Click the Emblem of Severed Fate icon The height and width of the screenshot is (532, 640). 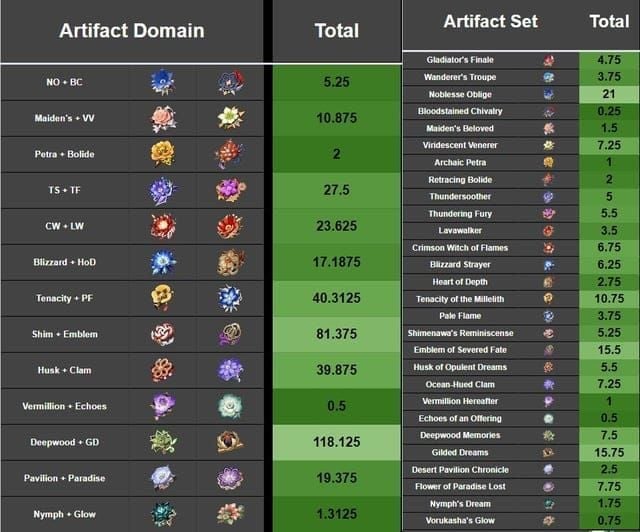[548, 350]
